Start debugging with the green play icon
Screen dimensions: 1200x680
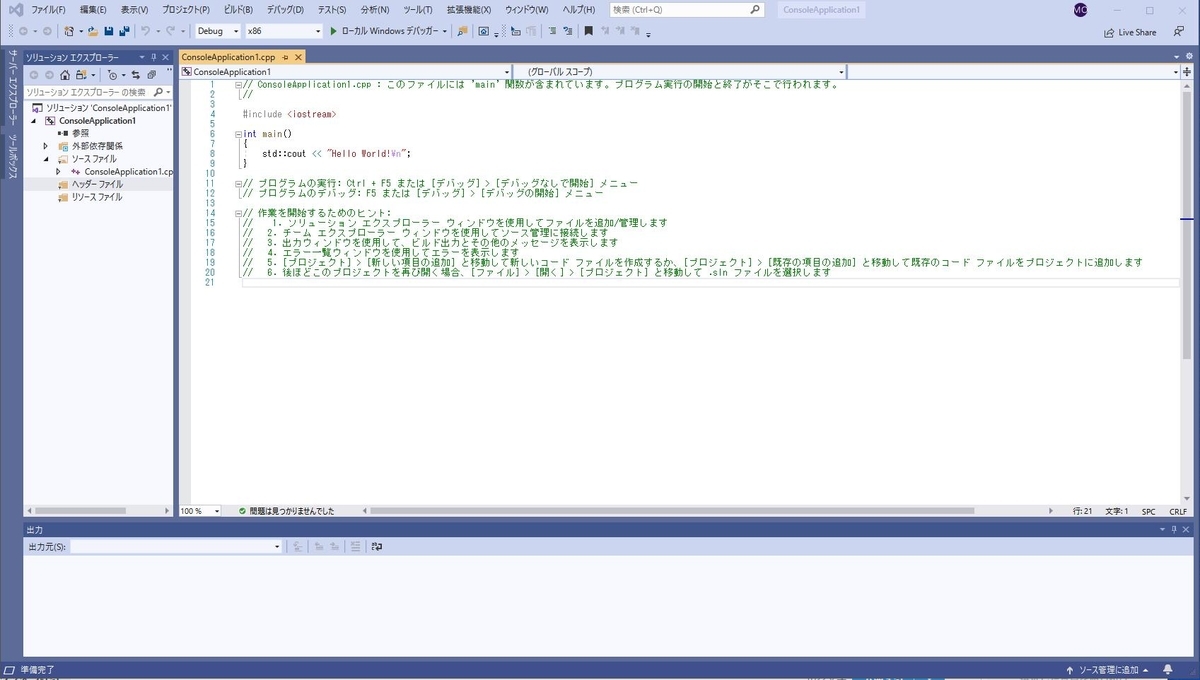(x=334, y=31)
